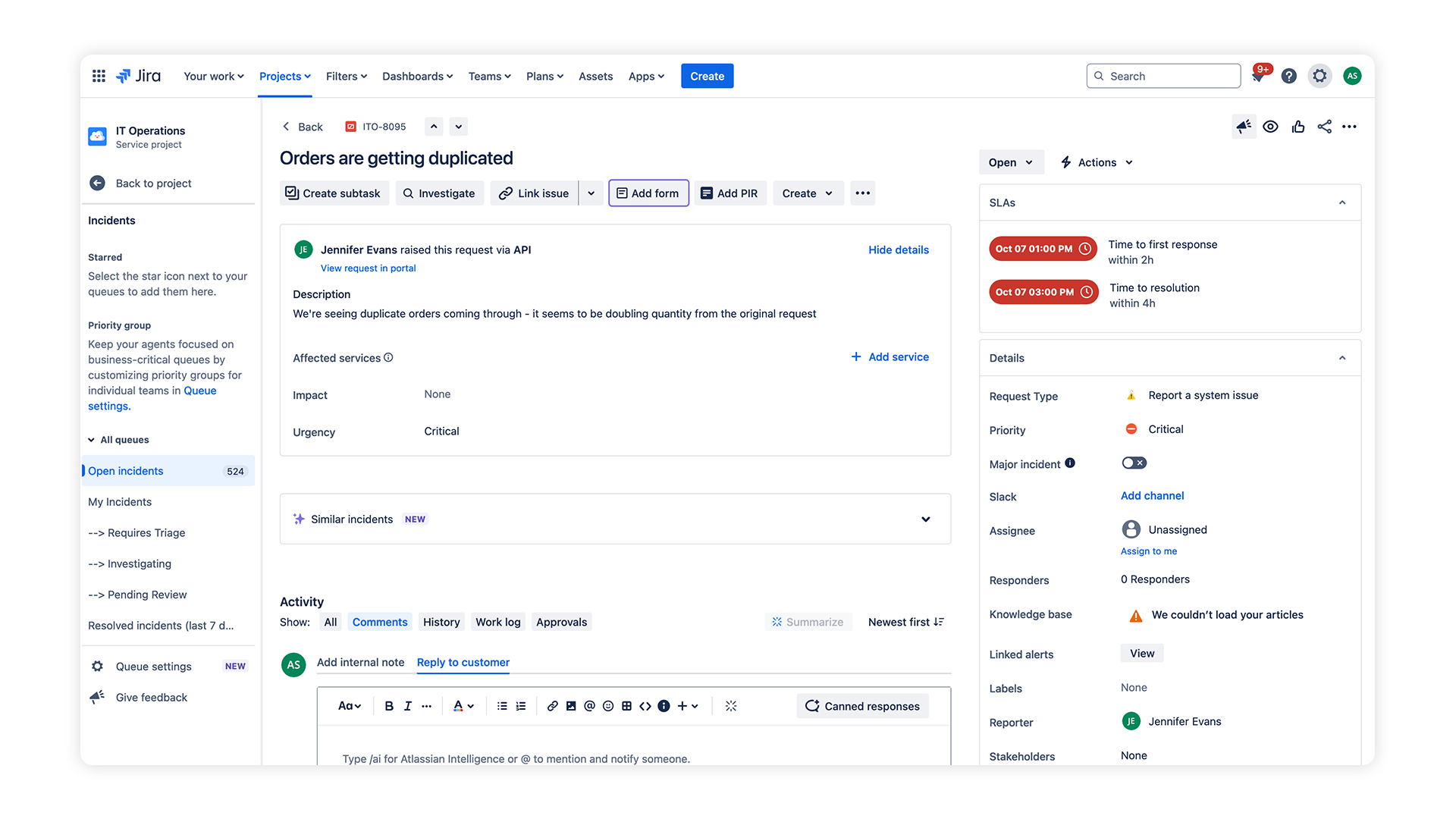Click the Assign to me link
This screenshot has height=819, width=1456.
click(x=1148, y=551)
